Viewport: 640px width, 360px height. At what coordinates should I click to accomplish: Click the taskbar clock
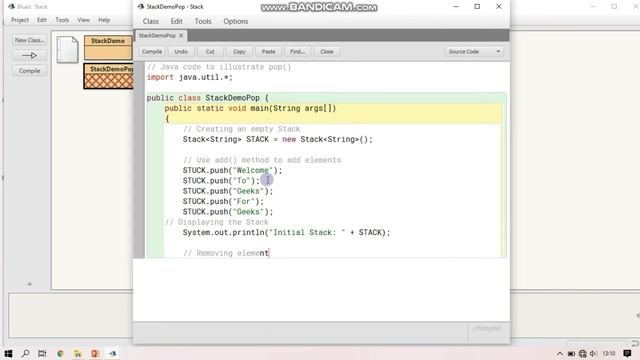pos(609,353)
